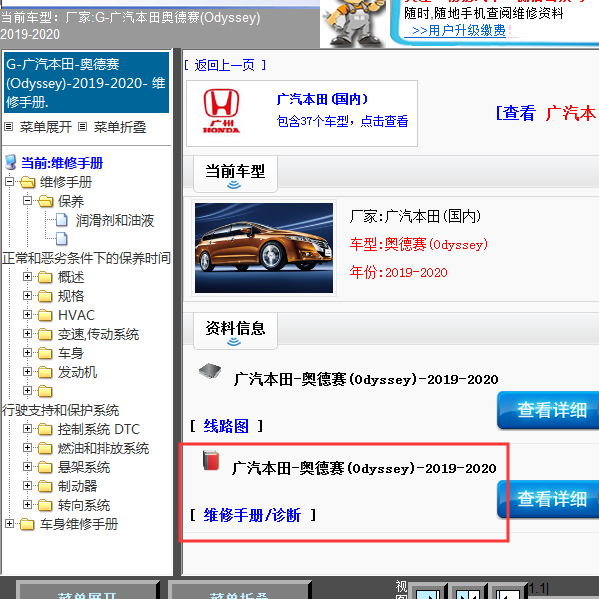Click the 菜单展开 list icon
The image size is (599, 599).
(9, 126)
